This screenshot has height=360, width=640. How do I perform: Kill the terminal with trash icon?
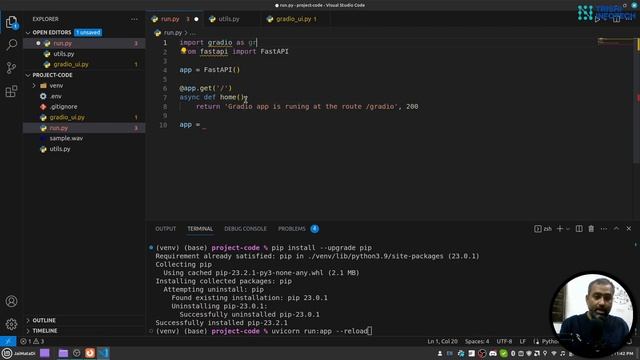coord(591,229)
